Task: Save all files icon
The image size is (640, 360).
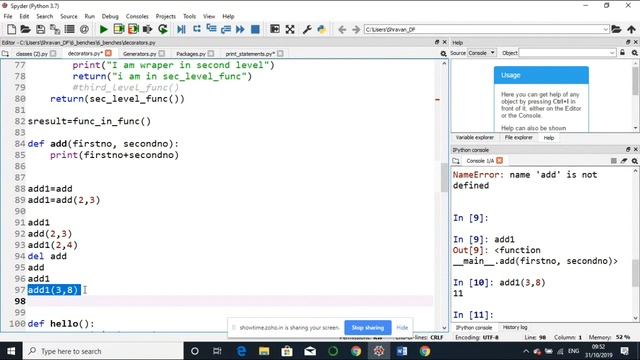Action: tap(55, 29)
